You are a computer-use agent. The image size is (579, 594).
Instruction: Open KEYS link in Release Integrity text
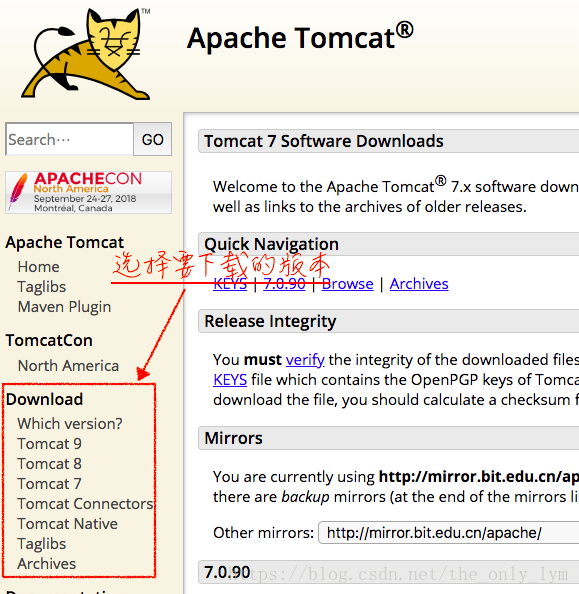[230, 380]
